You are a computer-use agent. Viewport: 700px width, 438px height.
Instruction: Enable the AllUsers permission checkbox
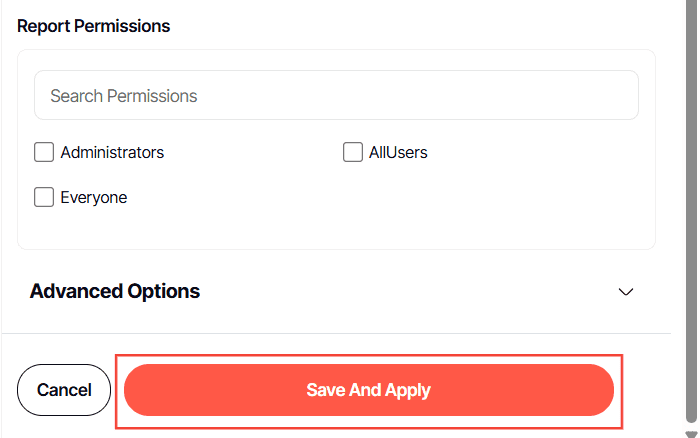tap(352, 153)
